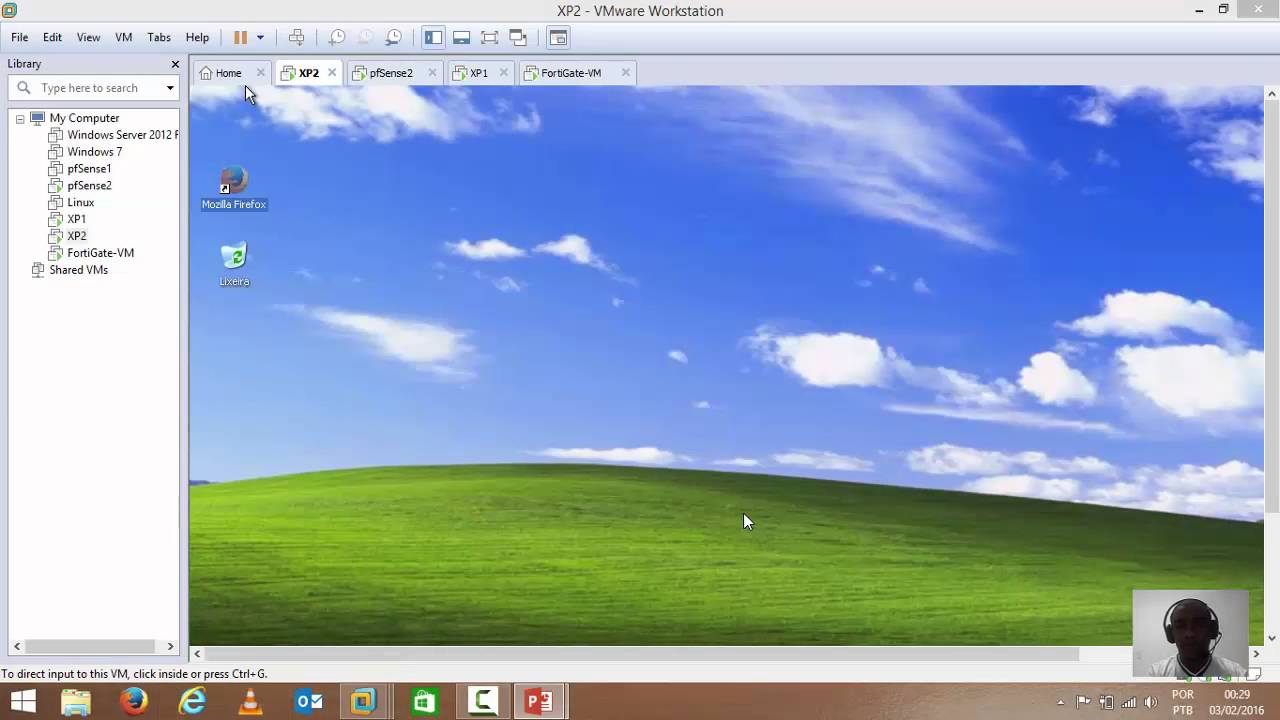The image size is (1280, 720).
Task: Click VM view scroll up arrow
Action: pos(1272,94)
